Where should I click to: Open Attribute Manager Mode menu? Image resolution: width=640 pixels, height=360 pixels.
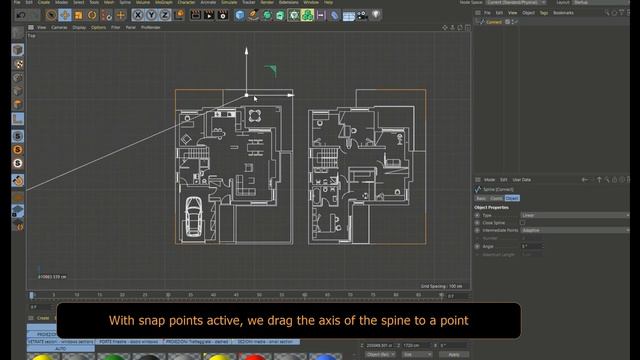click(x=489, y=180)
